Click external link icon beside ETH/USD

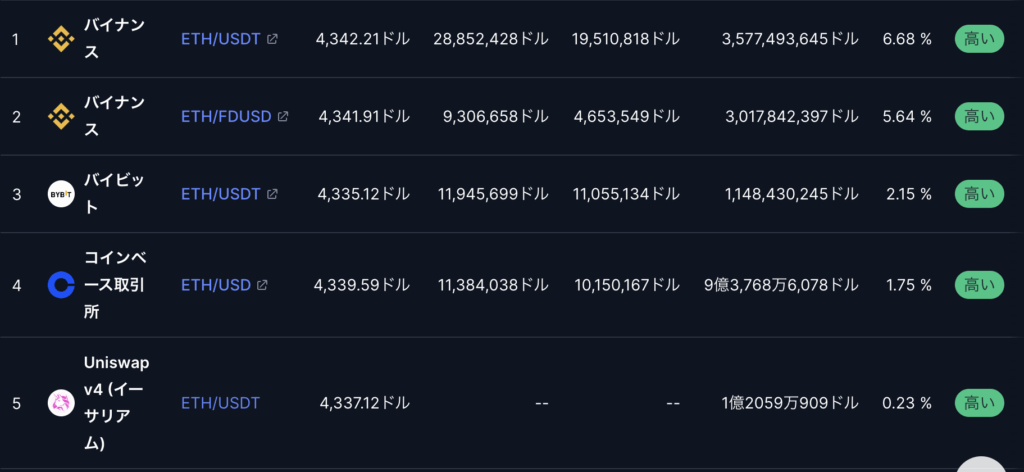[x=262, y=285]
